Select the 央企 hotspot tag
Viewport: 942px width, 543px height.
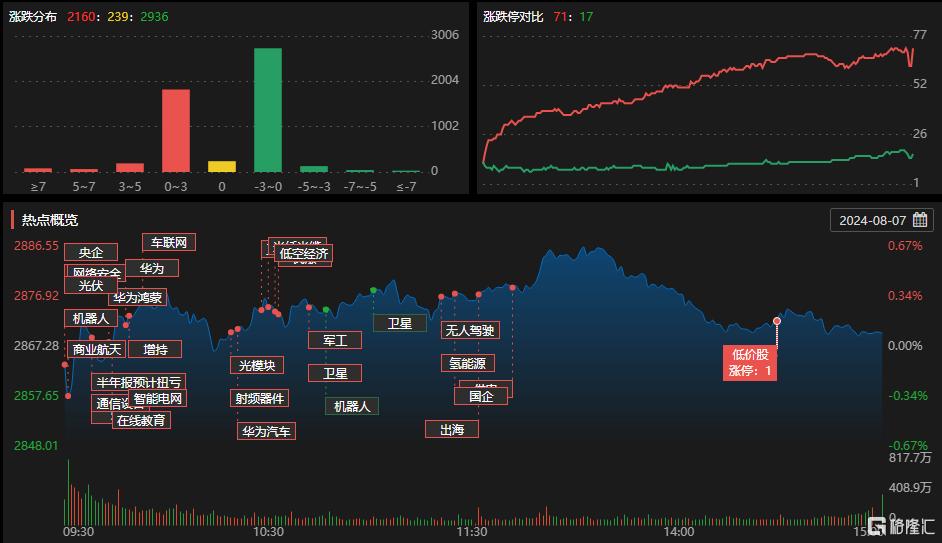click(91, 252)
